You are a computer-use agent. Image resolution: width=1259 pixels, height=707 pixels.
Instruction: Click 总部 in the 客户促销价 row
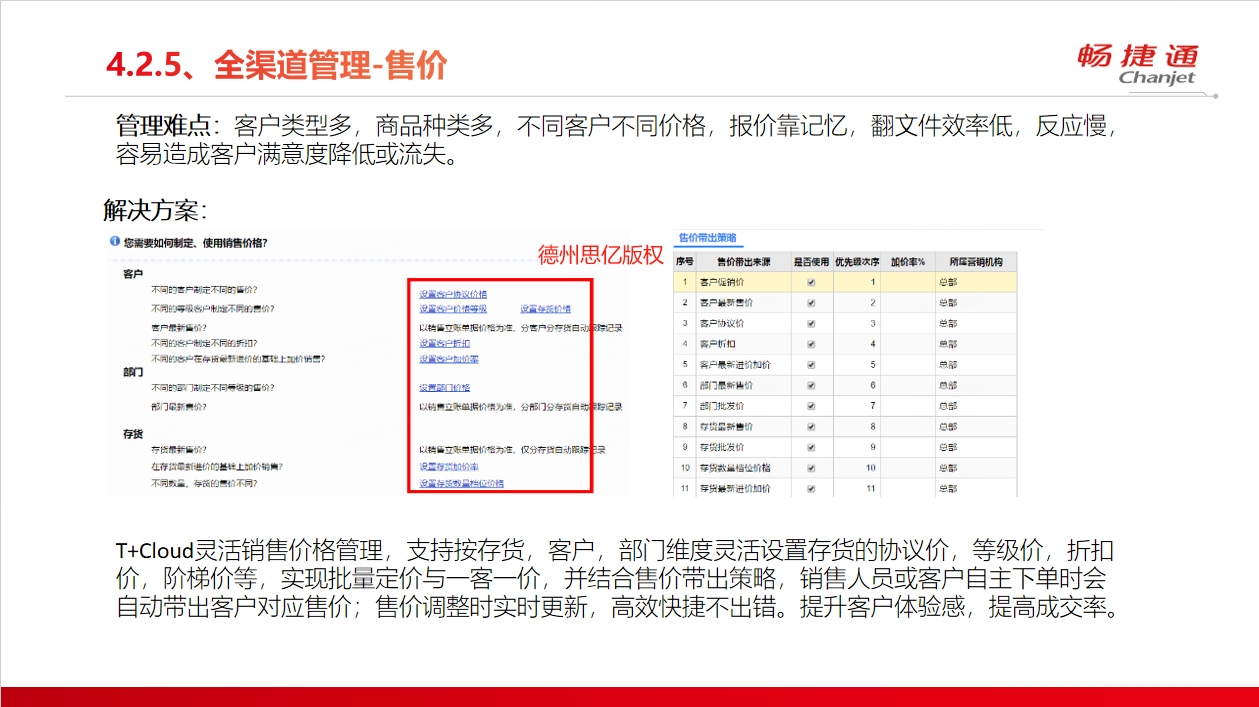coord(947,282)
